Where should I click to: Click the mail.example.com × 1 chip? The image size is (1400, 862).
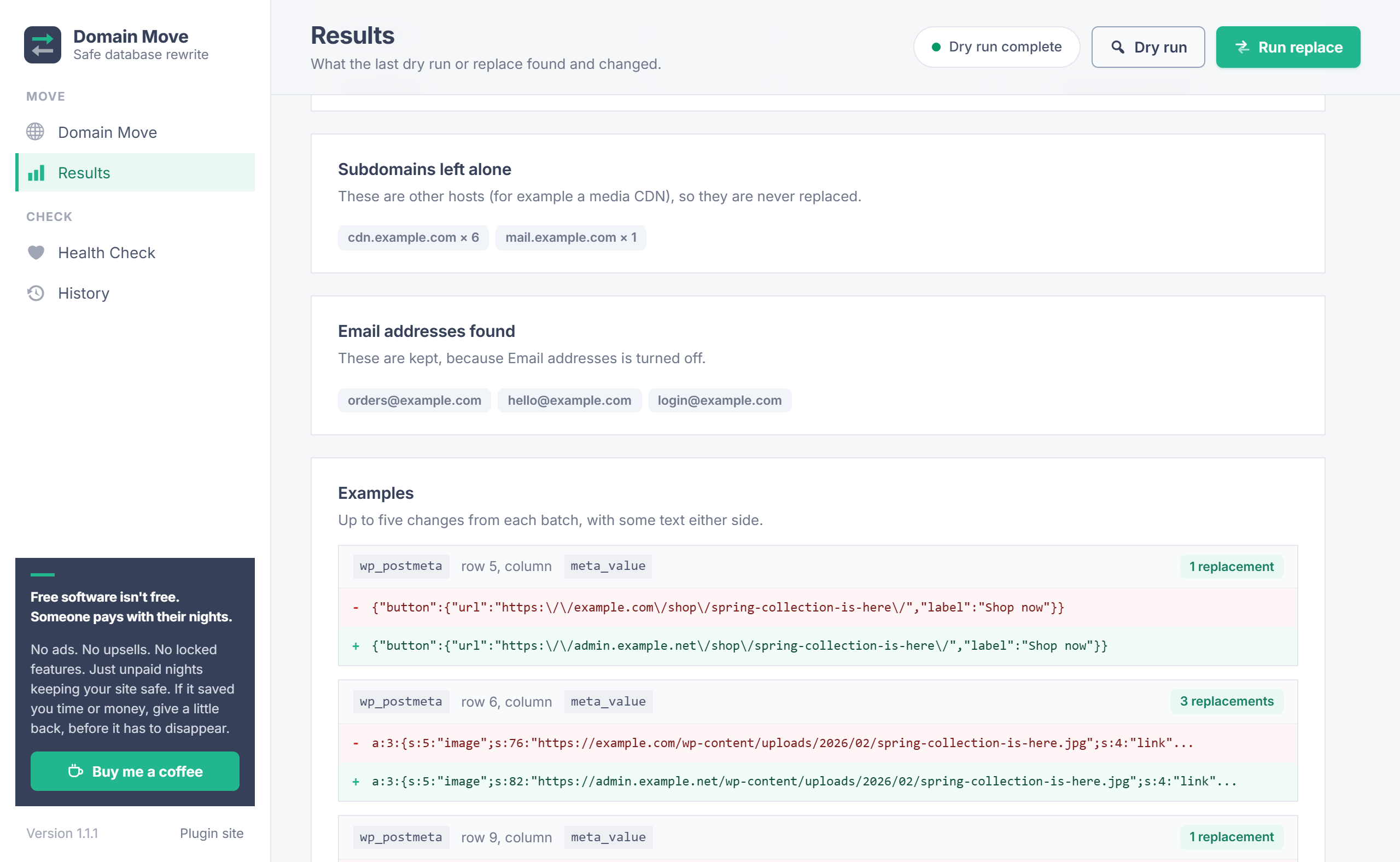570,238
